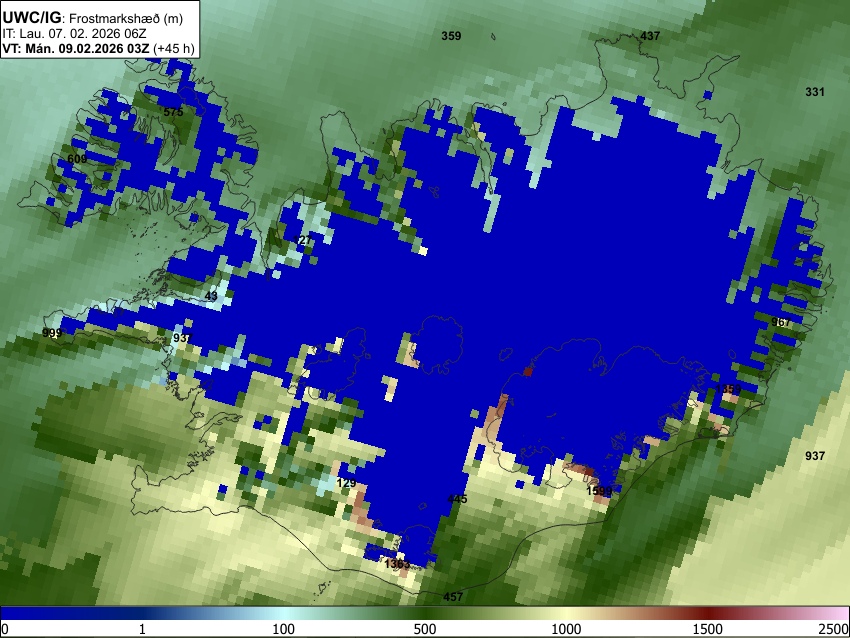Click the '331' value over the sea
This screenshot has width=850, height=638.
point(814,92)
